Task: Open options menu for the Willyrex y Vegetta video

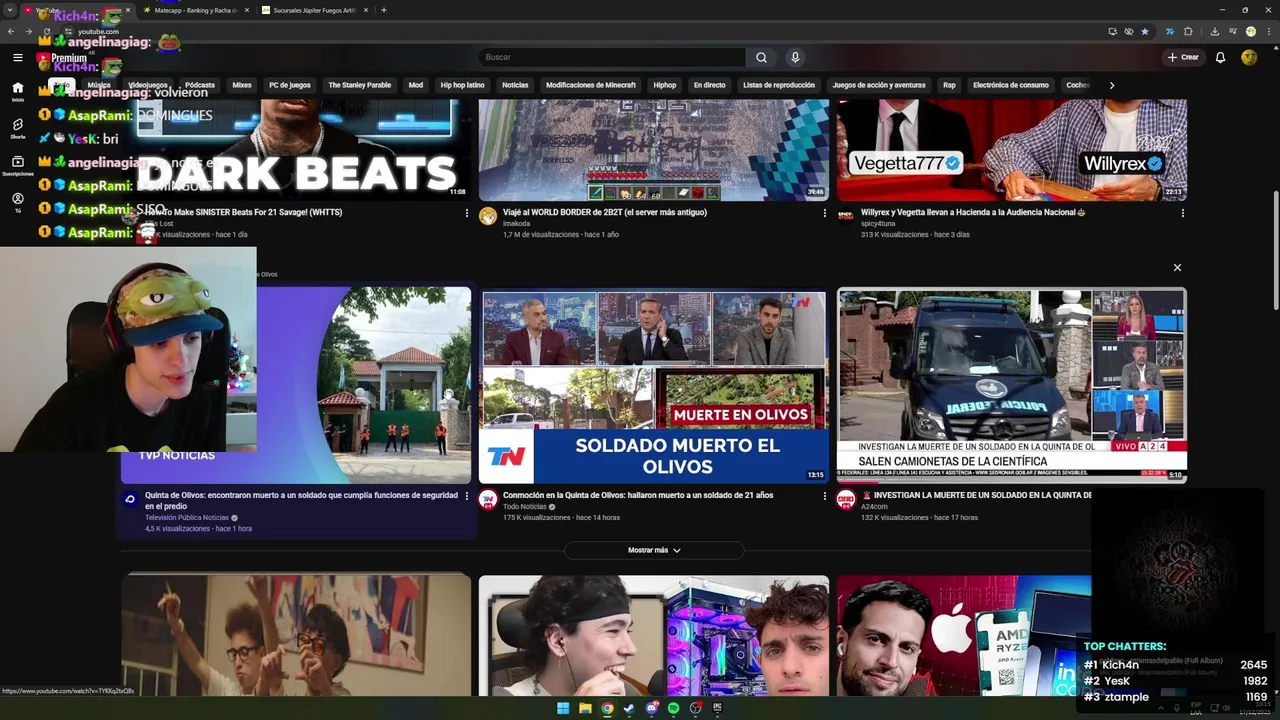Action: coord(1183,213)
